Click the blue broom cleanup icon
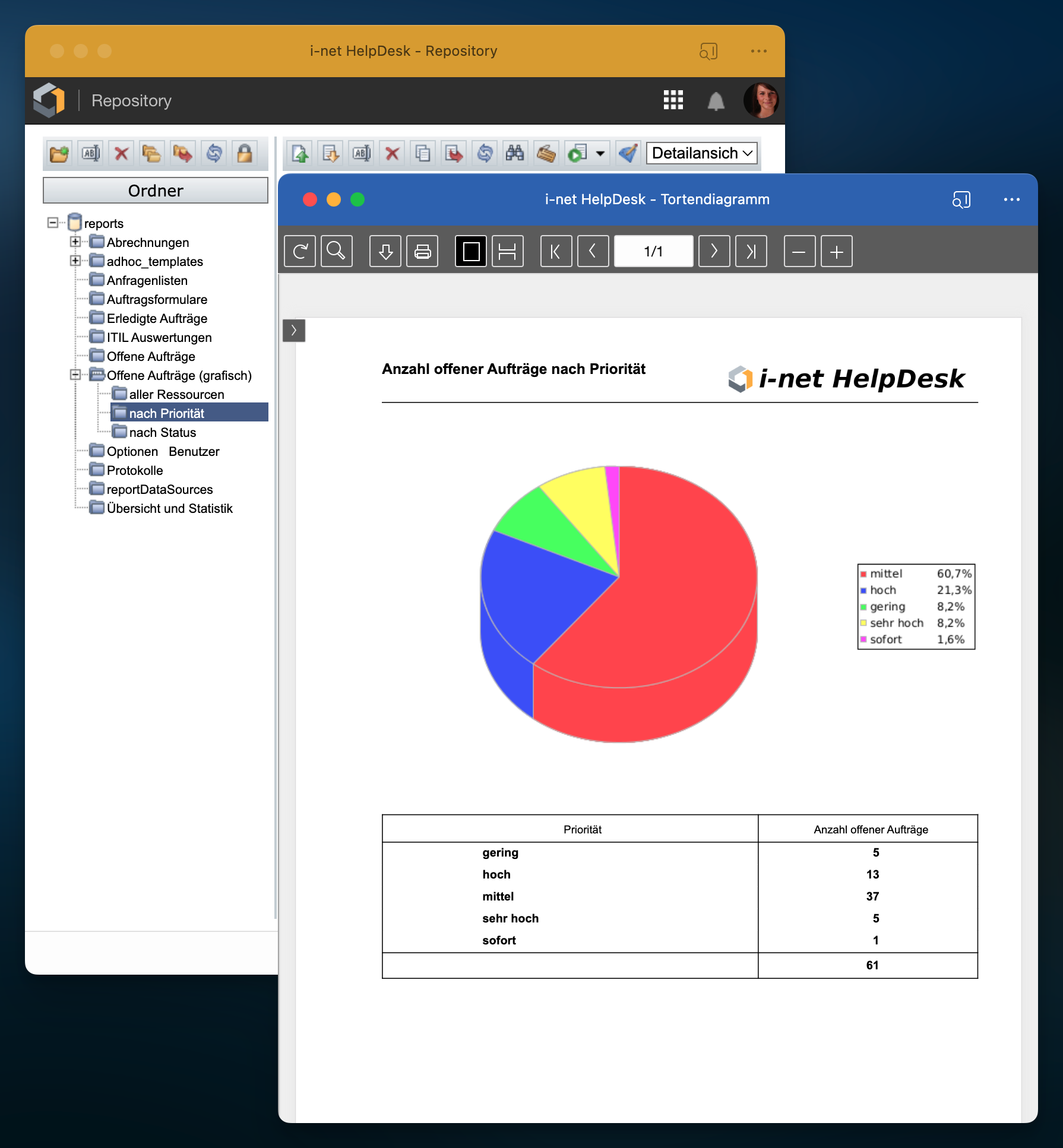This screenshot has width=1063, height=1148. (628, 154)
